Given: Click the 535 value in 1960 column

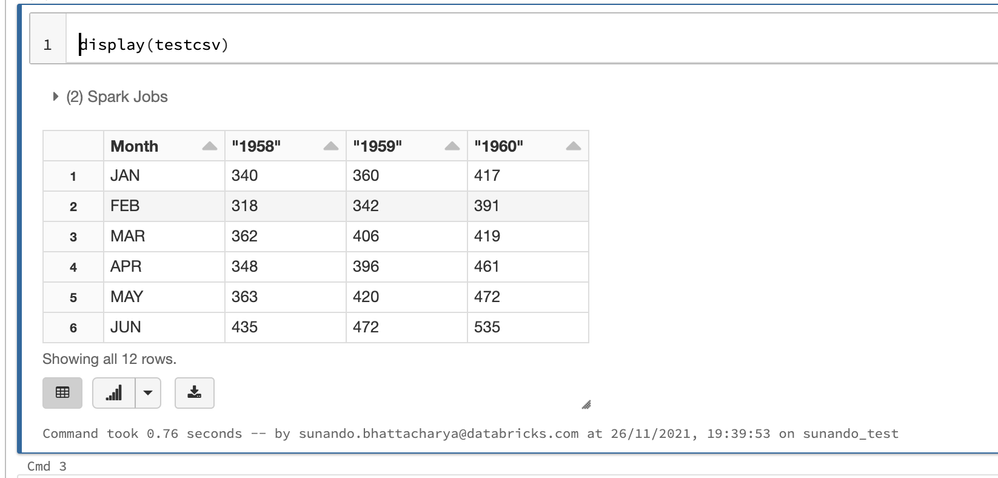Looking at the screenshot, I should click(487, 327).
